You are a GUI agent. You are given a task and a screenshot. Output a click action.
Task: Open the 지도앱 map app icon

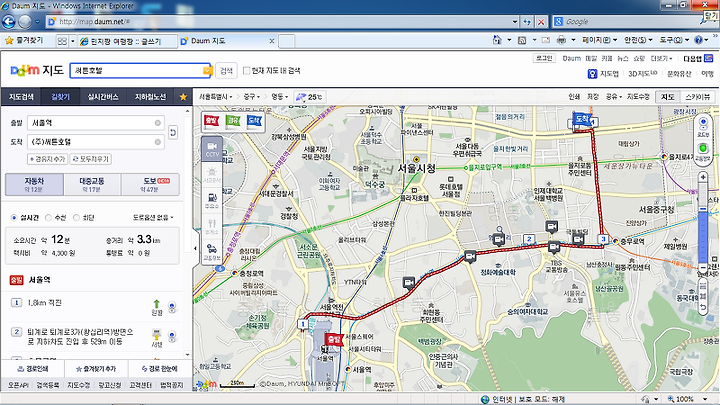(x=592, y=73)
